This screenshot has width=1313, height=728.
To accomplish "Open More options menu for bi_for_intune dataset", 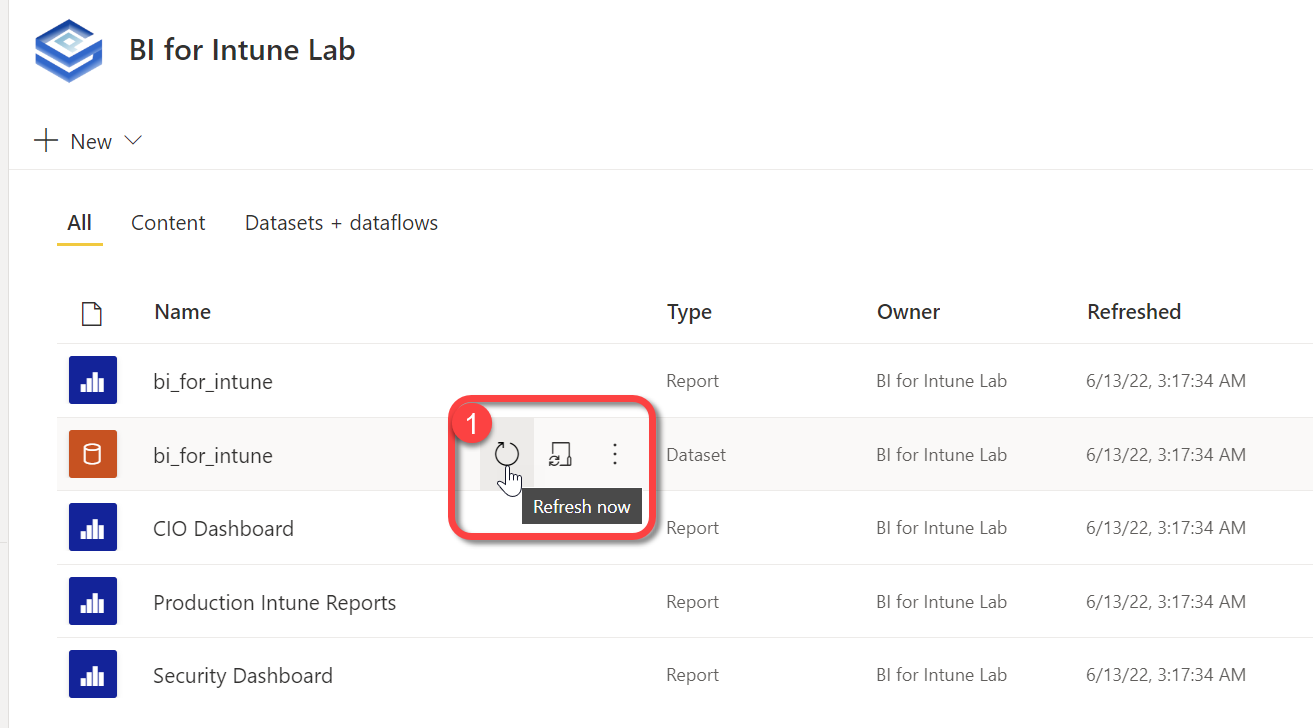I will click(x=615, y=455).
